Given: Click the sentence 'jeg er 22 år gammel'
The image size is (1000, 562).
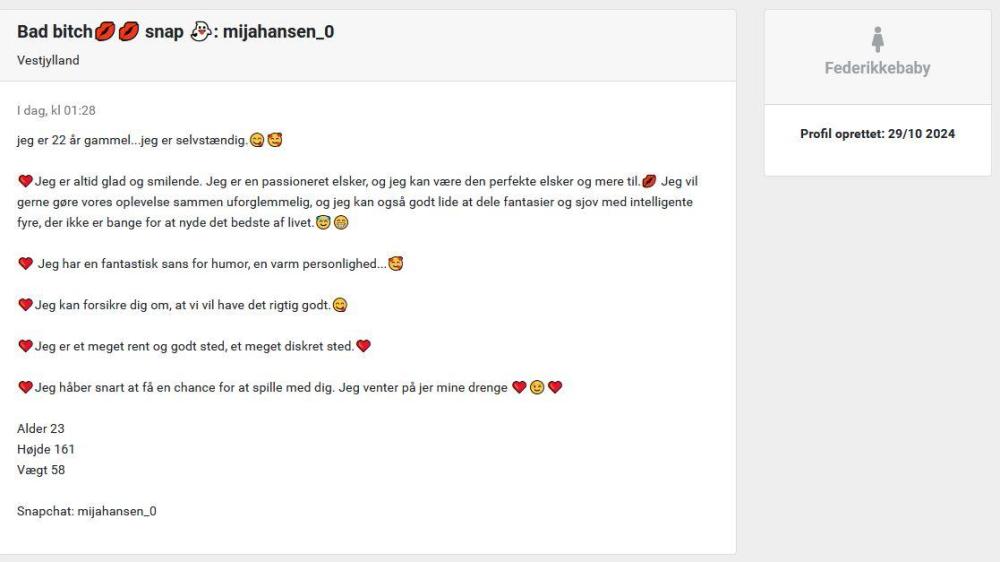Looking at the screenshot, I should pyautogui.click(x=74, y=140).
